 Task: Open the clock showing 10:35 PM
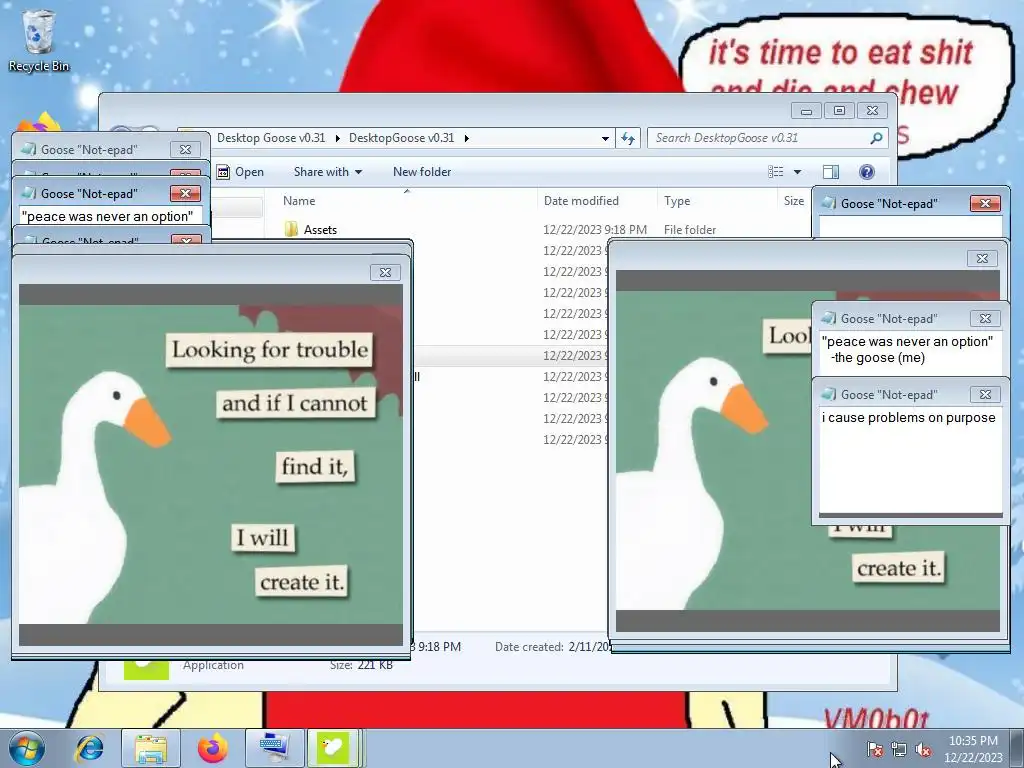tap(973, 749)
